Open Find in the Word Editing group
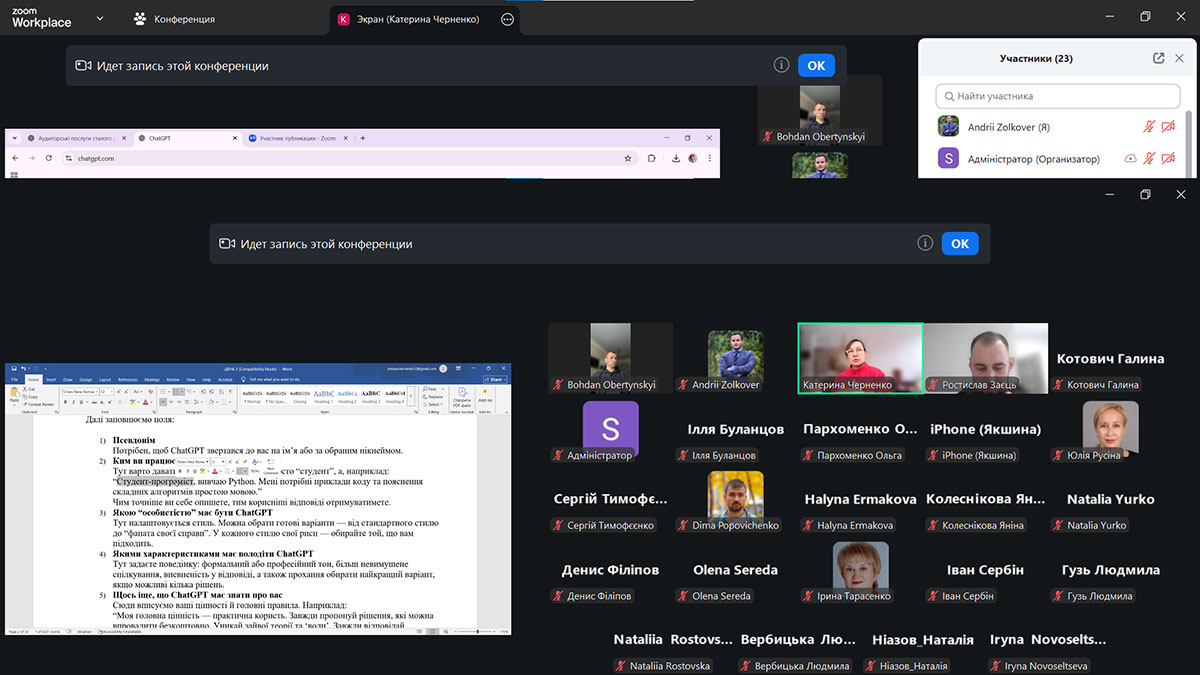This screenshot has height=675, width=1200. point(431,389)
